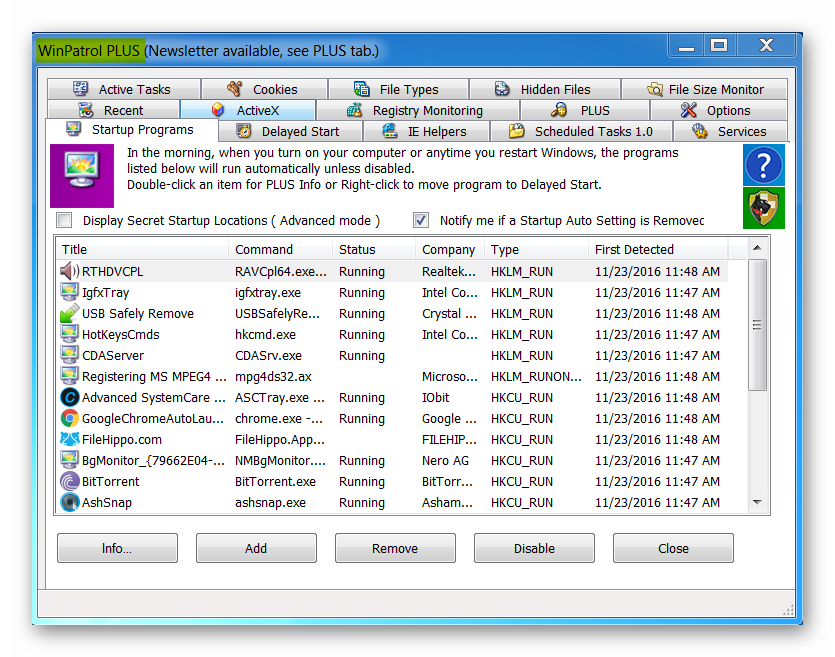The image size is (835, 657).
Task: Click the purple monitor startup icon
Action: point(81,176)
